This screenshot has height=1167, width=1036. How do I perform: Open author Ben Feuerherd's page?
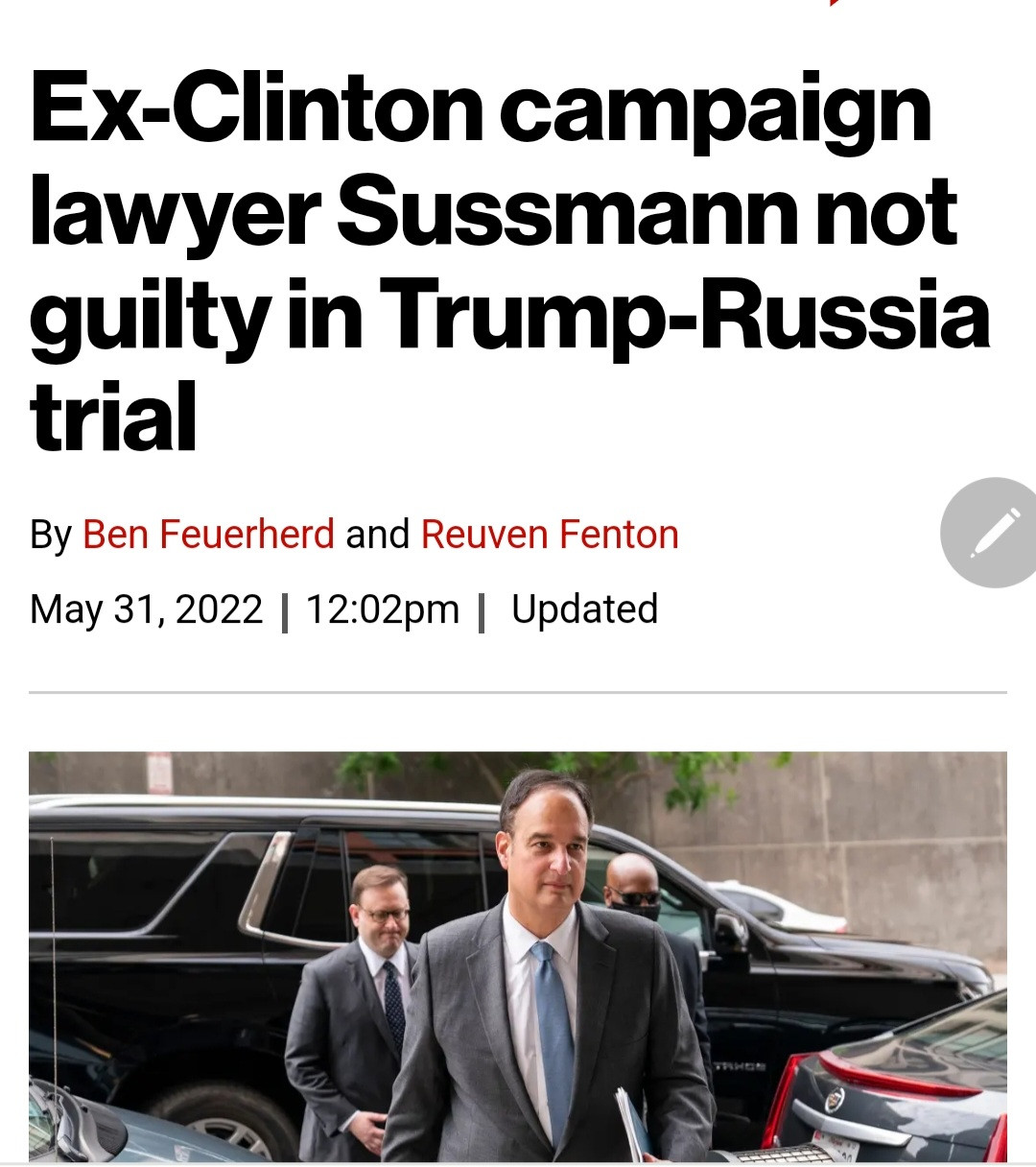coord(208,535)
